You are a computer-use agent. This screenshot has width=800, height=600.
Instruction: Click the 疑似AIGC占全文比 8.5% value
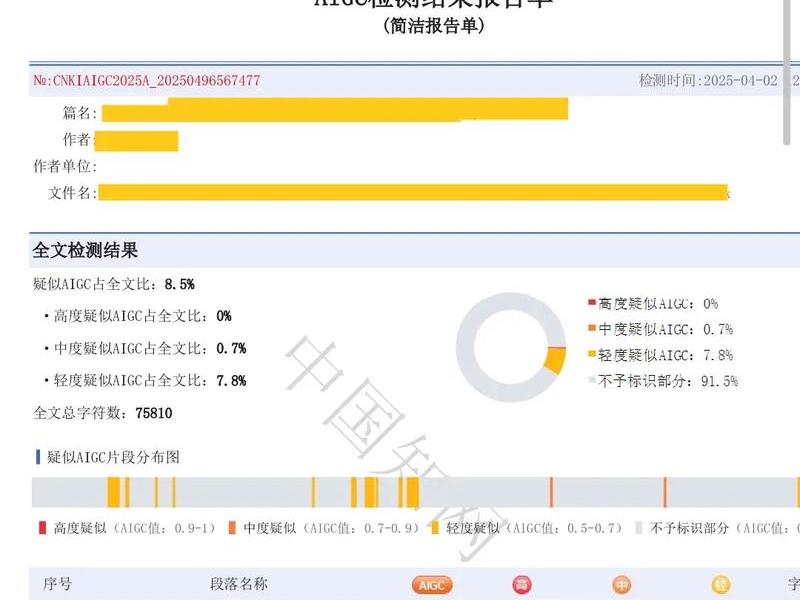[180, 284]
